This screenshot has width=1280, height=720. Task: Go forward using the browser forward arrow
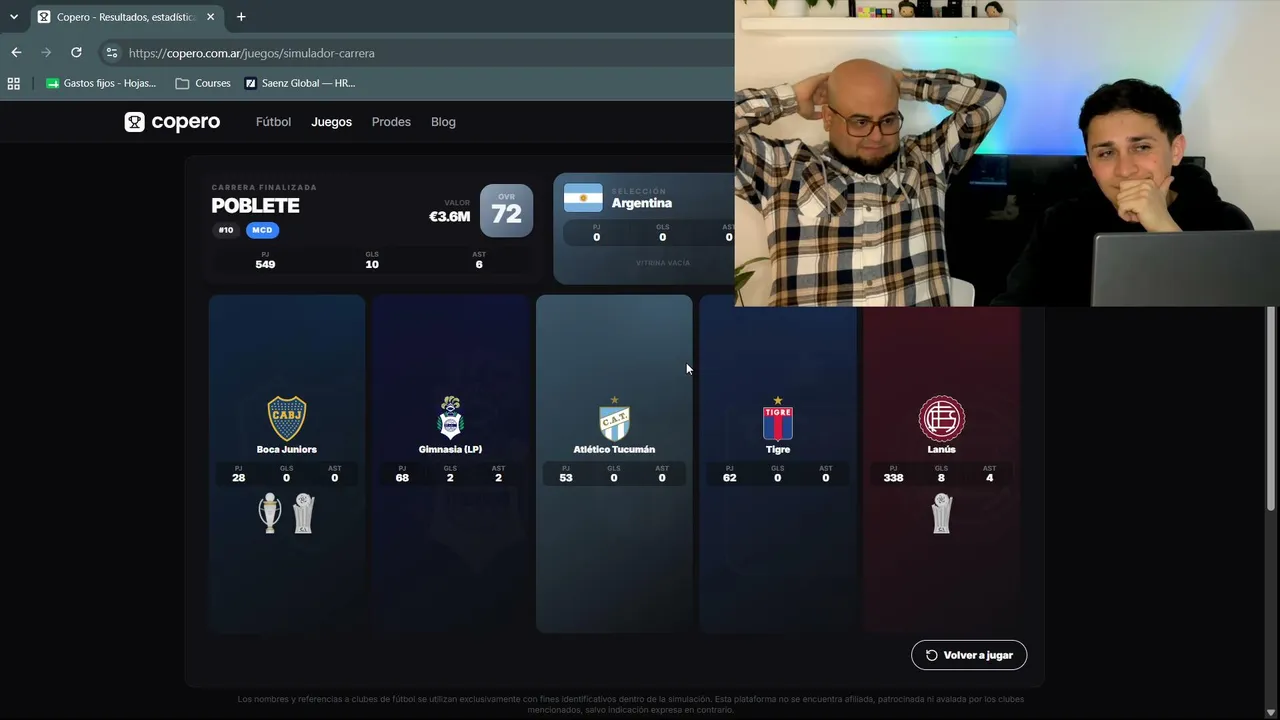(46, 52)
